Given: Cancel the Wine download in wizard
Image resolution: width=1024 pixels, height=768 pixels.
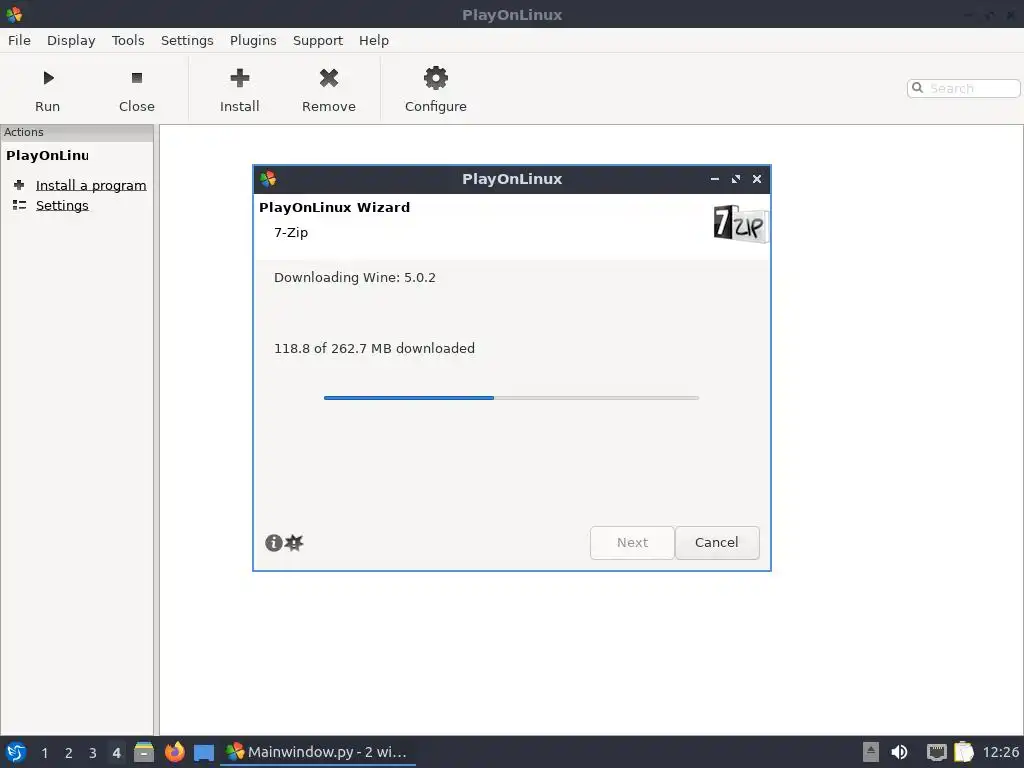Looking at the screenshot, I should tap(716, 543).
